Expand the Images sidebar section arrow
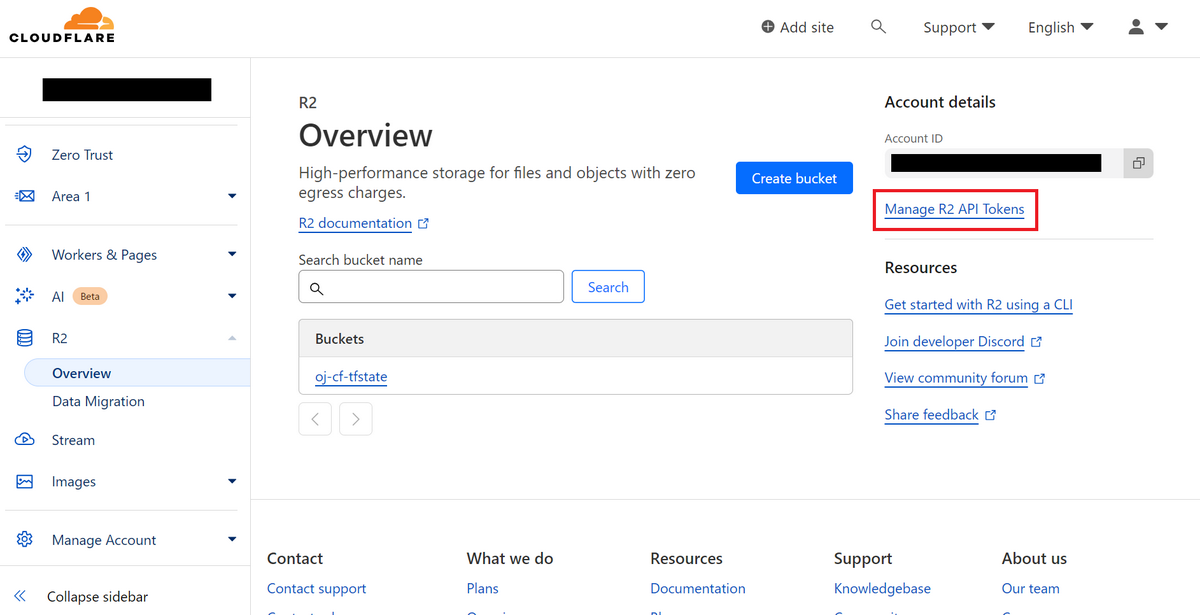This screenshot has height=615, width=1200. tap(232, 481)
